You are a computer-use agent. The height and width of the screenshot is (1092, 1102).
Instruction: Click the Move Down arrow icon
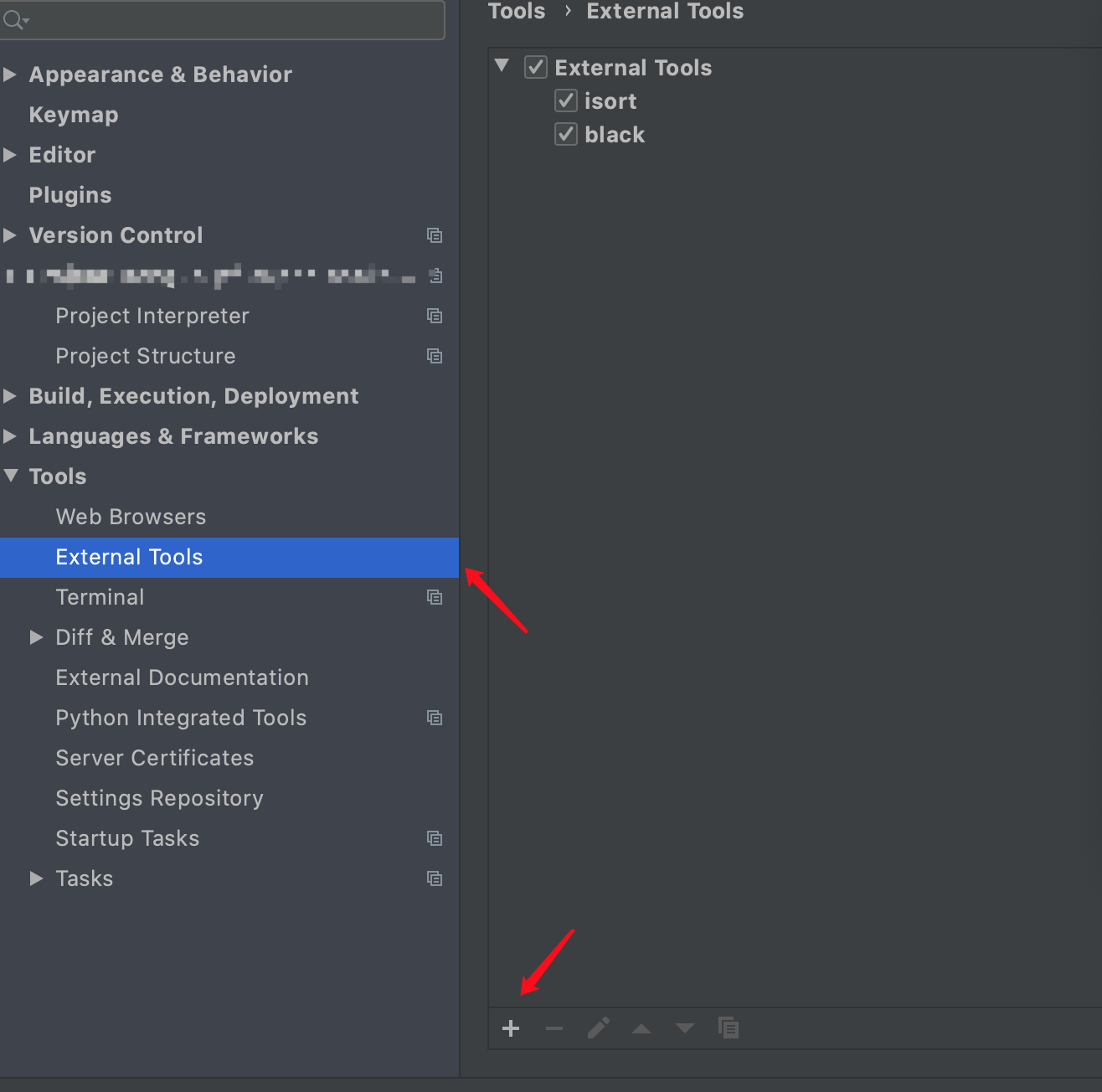(x=685, y=1028)
